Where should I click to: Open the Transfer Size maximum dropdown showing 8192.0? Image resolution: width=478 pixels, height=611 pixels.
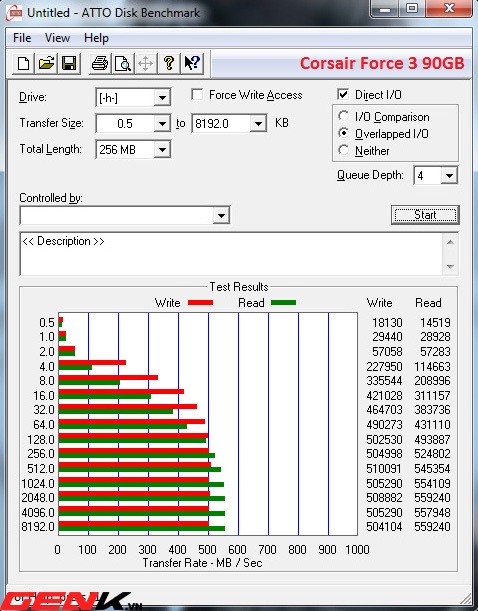tap(258, 124)
